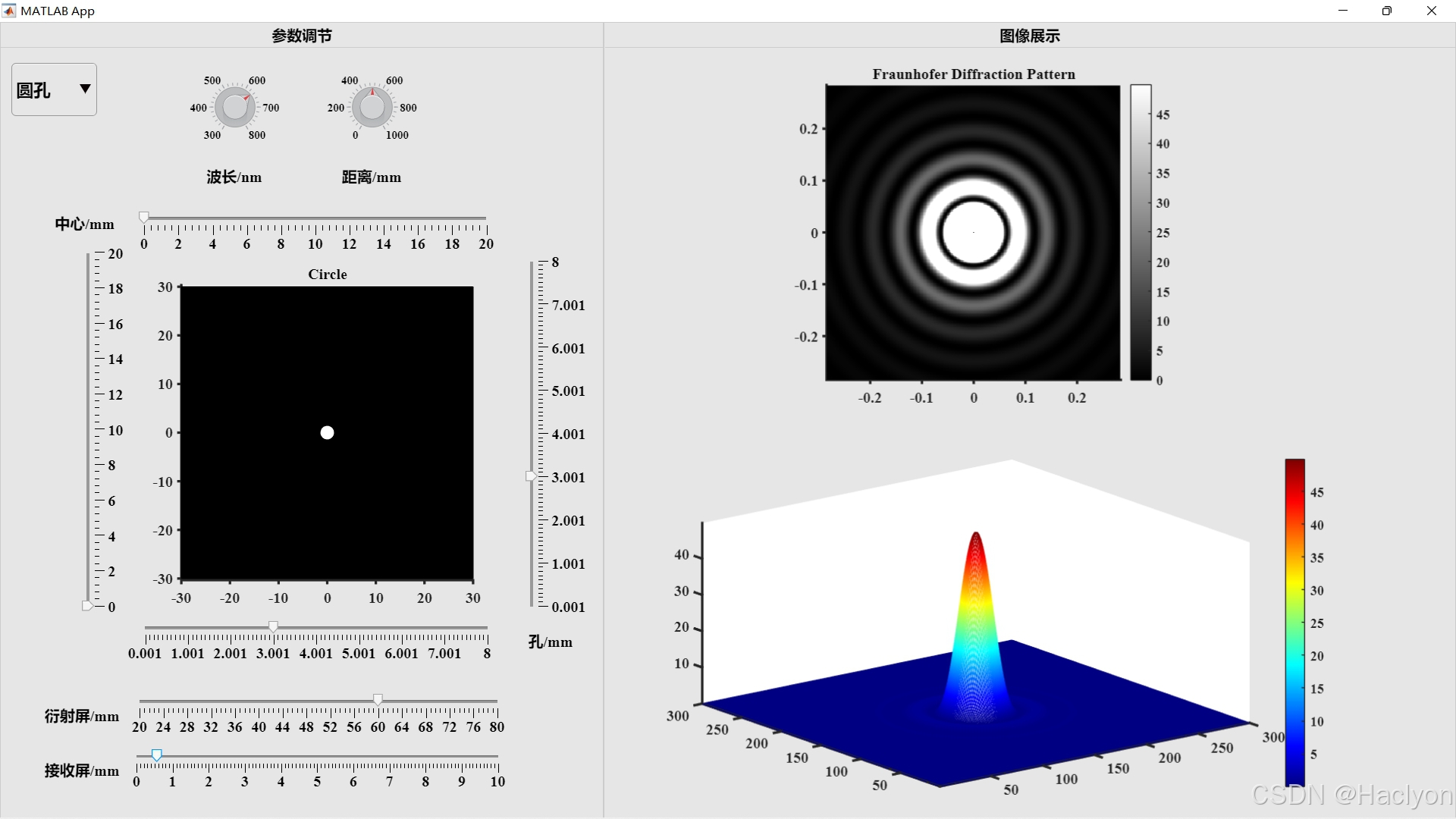
Task: Click the horizontal aperture size slider thumb
Action: point(273,626)
